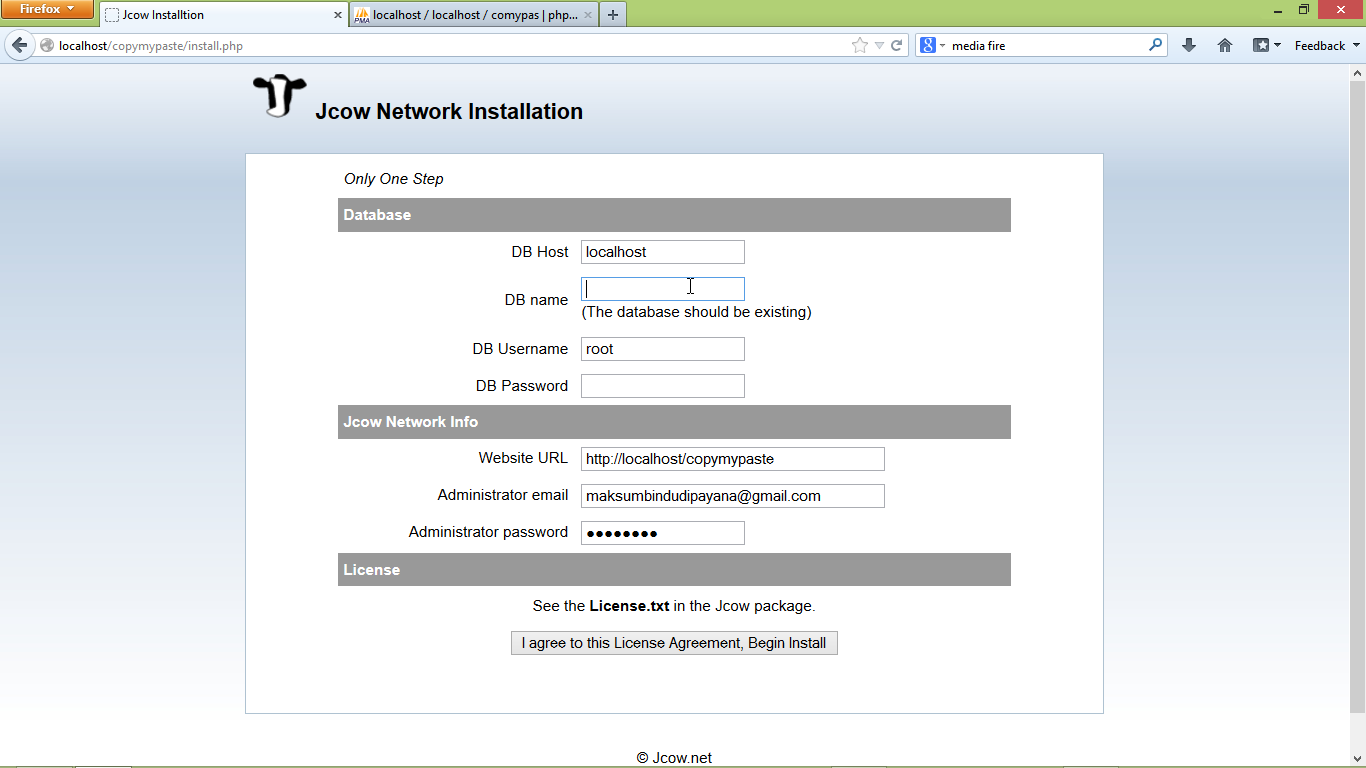Close the phpMyAdmin tab
Viewport: 1366px width, 768px height.
[587, 15]
